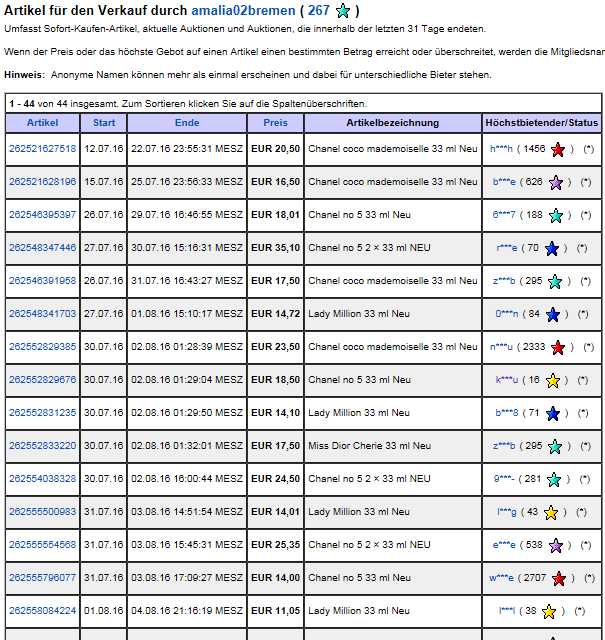Select end time 22.07.16 23:55:31 MESZ
Image resolution: width=605 pixels, height=640 pixels.
tap(187, 149)
